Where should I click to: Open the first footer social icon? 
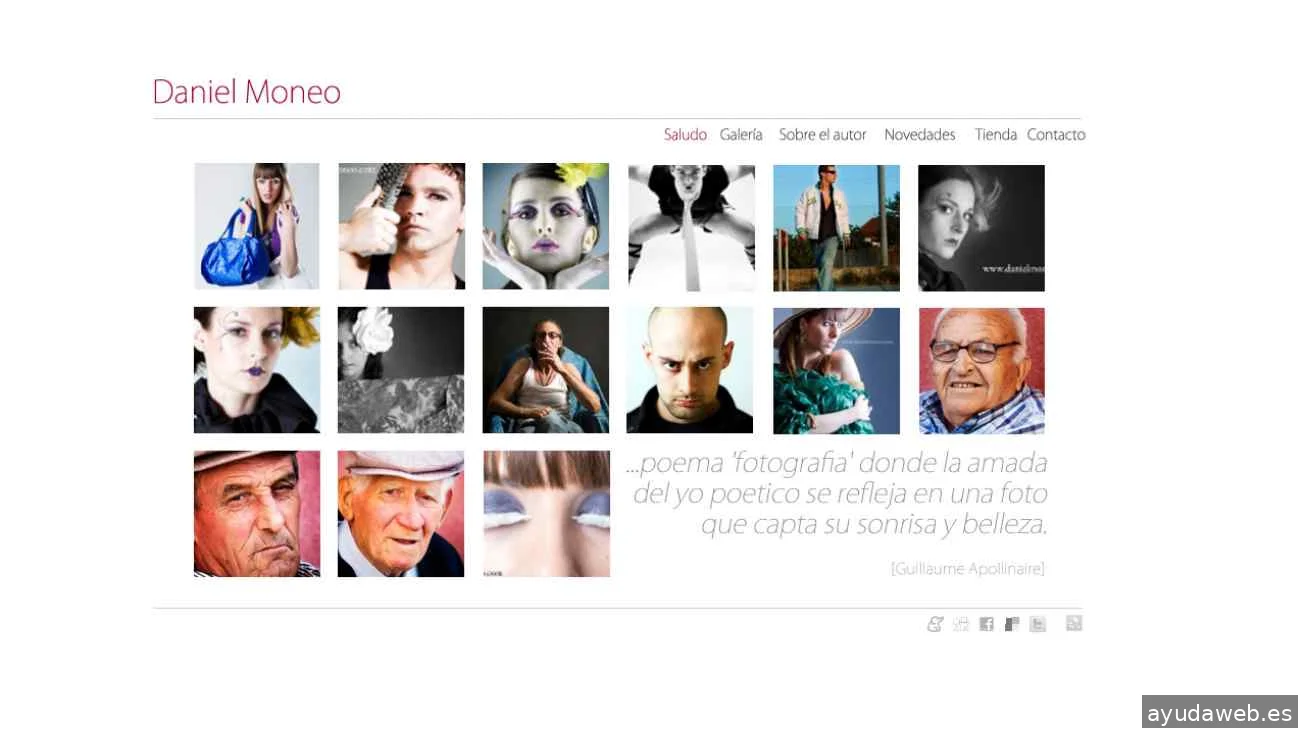coord(935,624)
